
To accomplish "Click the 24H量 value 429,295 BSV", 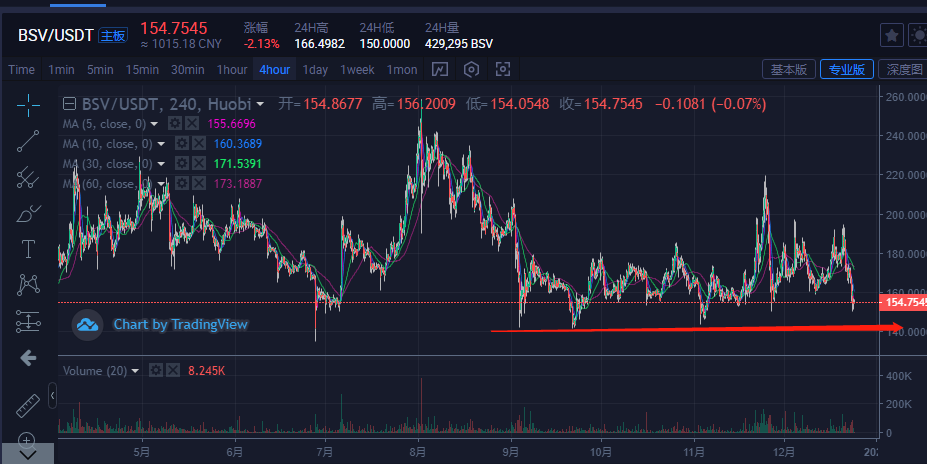I will coord(459,44).
